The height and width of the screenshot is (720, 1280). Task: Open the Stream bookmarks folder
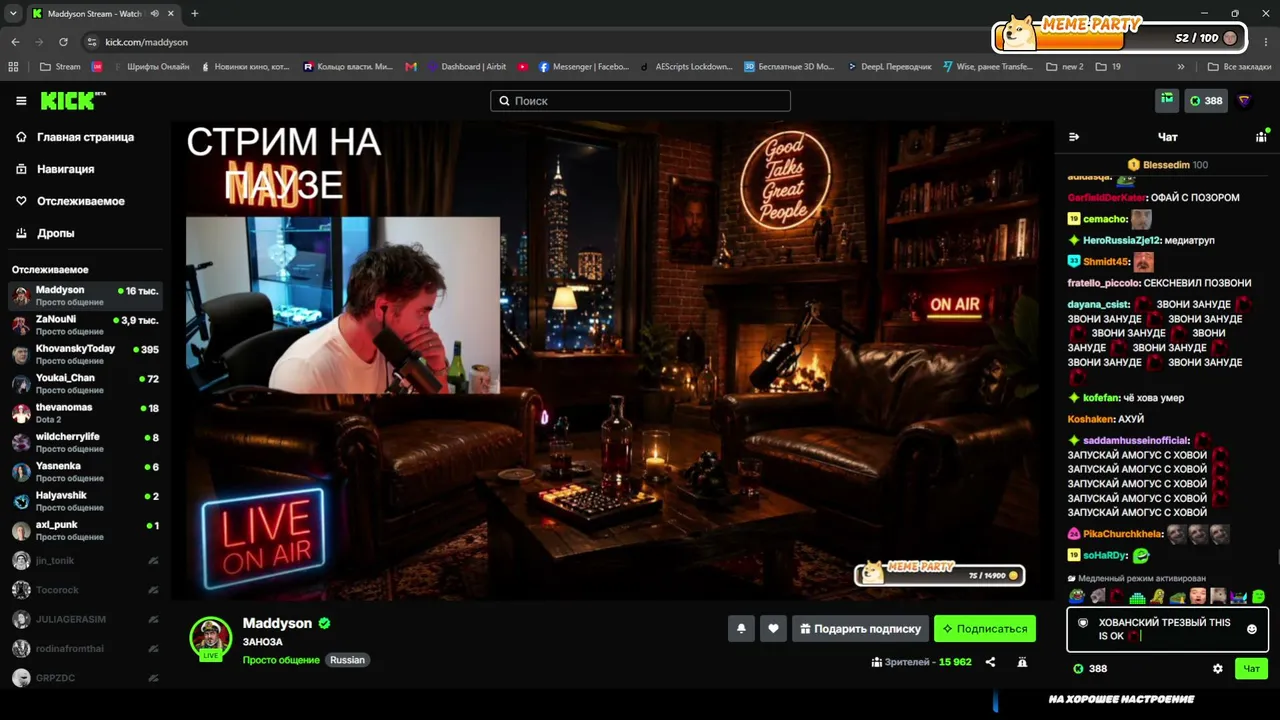60,67
